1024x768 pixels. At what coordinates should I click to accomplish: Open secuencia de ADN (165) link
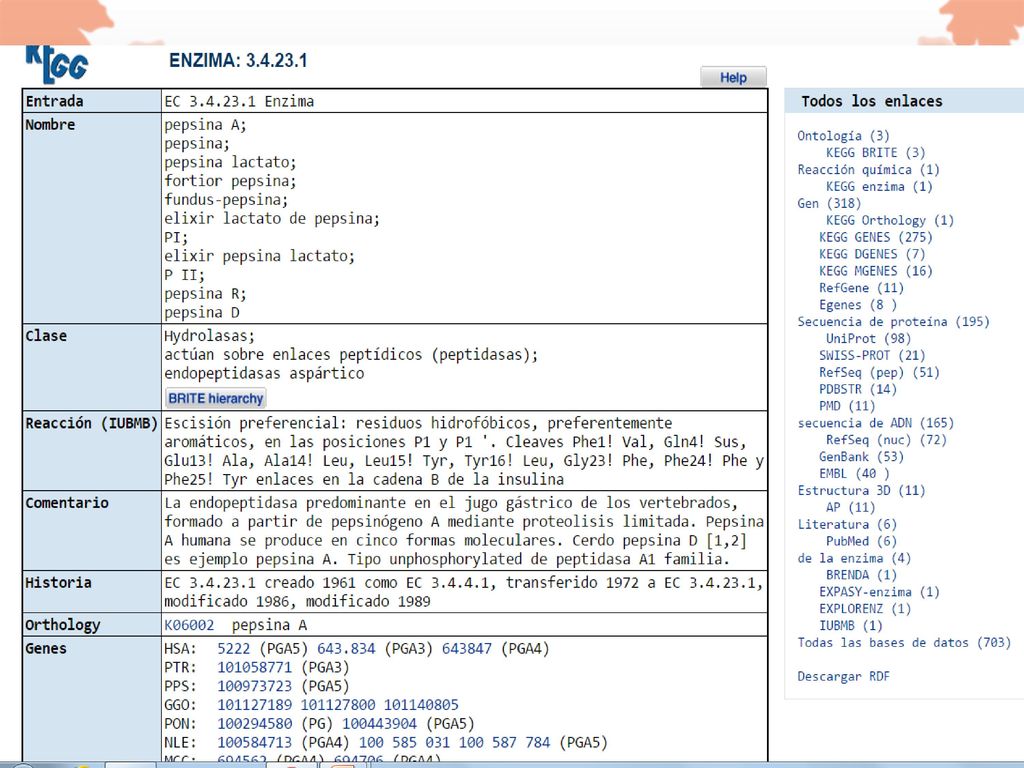tap(875, 423)
